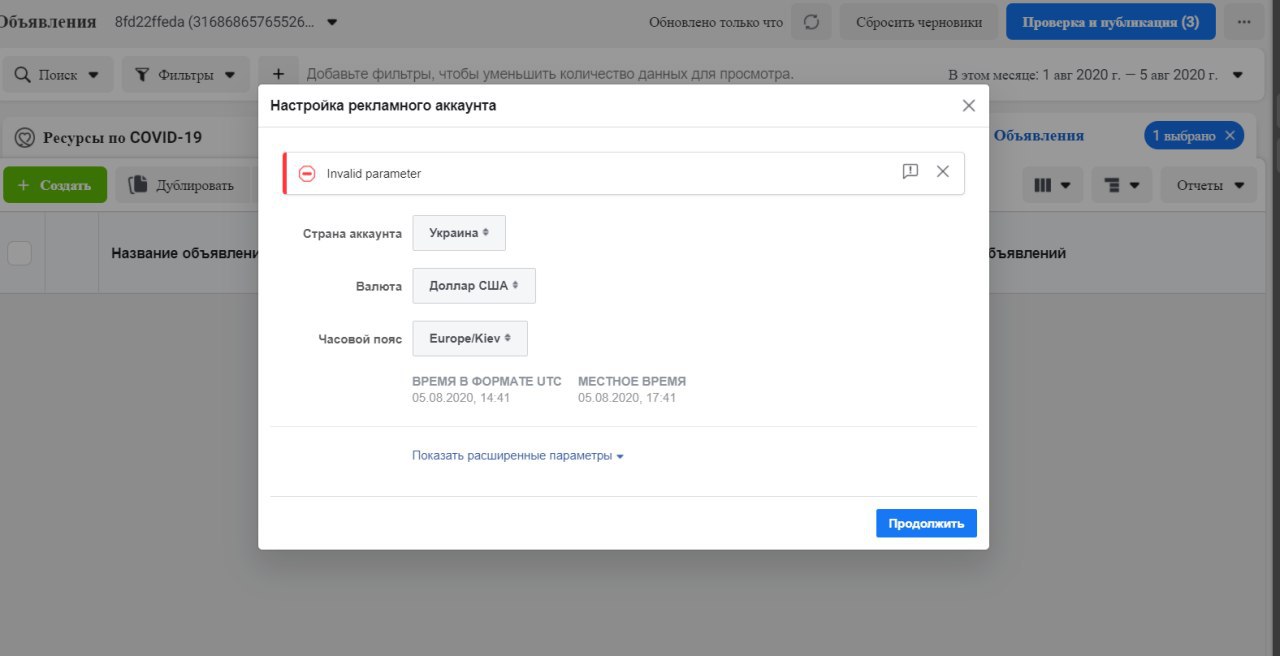Screen dimensions: 1280x656
Task: Open the Фильтры filters dropdown
Action: tap(185, 74)
